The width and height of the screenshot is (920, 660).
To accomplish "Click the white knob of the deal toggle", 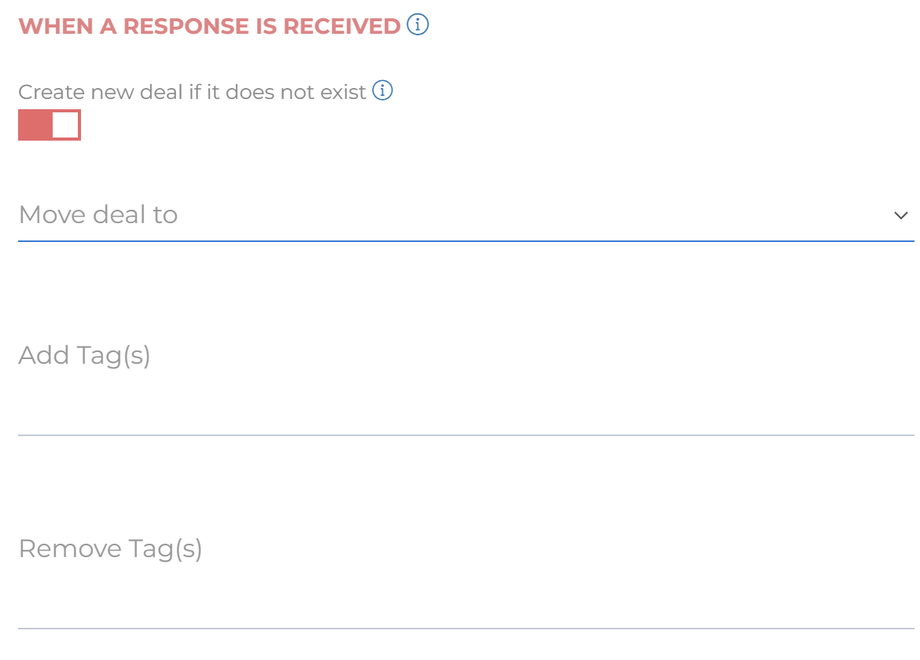I will [65, 125].
